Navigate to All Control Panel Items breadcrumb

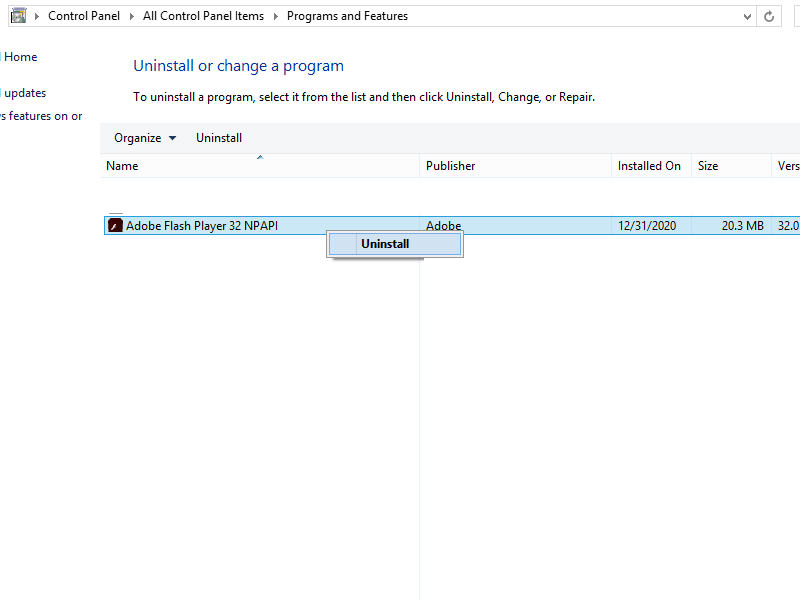[203, 16]
